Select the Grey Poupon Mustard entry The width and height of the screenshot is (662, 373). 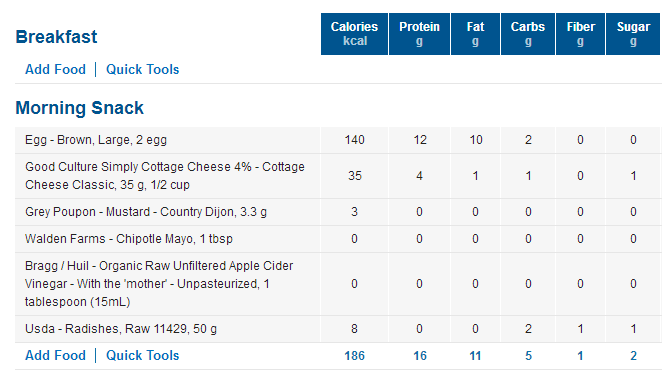pos(146,212)
